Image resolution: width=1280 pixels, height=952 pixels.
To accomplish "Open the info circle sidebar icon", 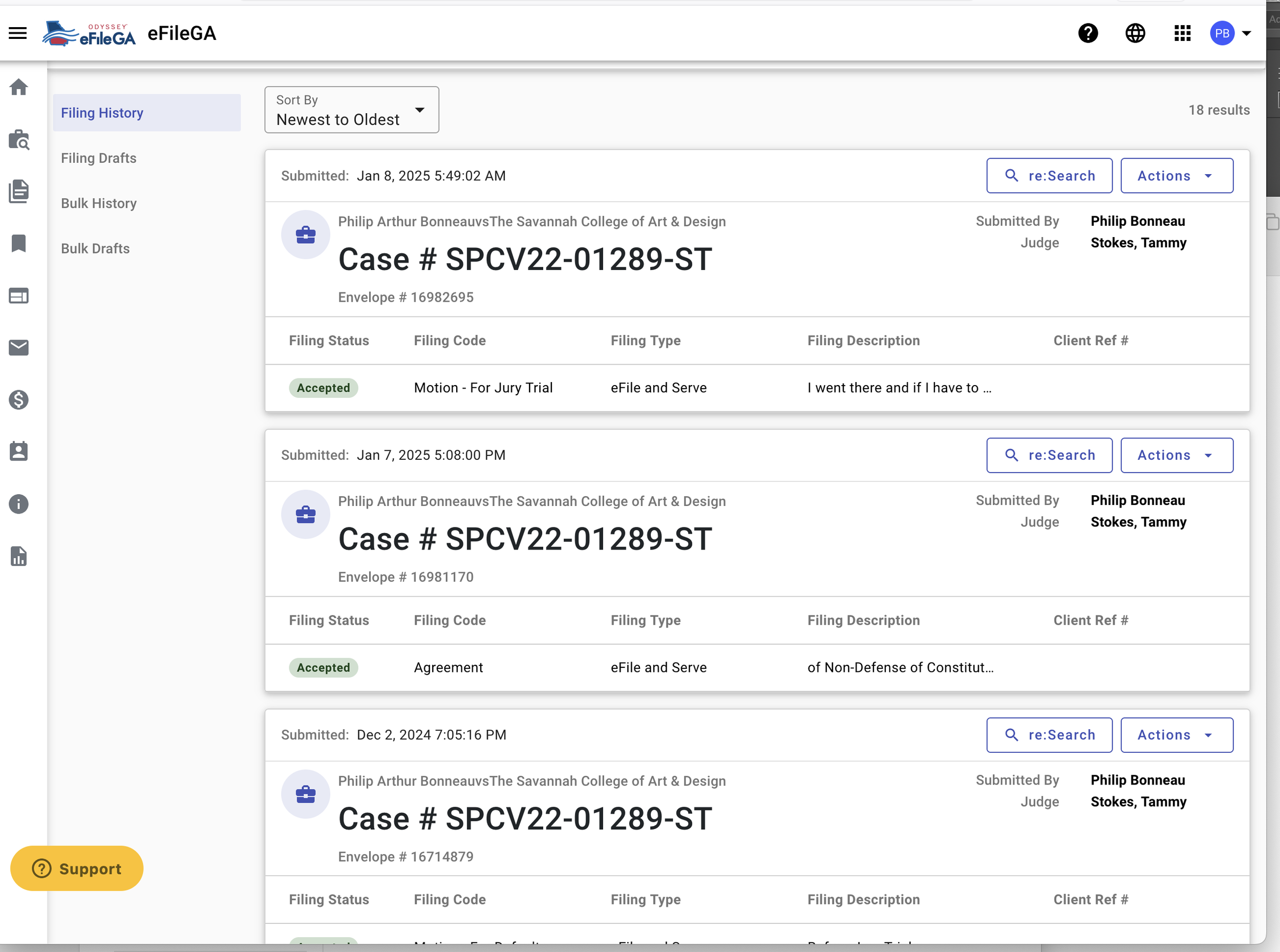I will (x=18, y=504).
